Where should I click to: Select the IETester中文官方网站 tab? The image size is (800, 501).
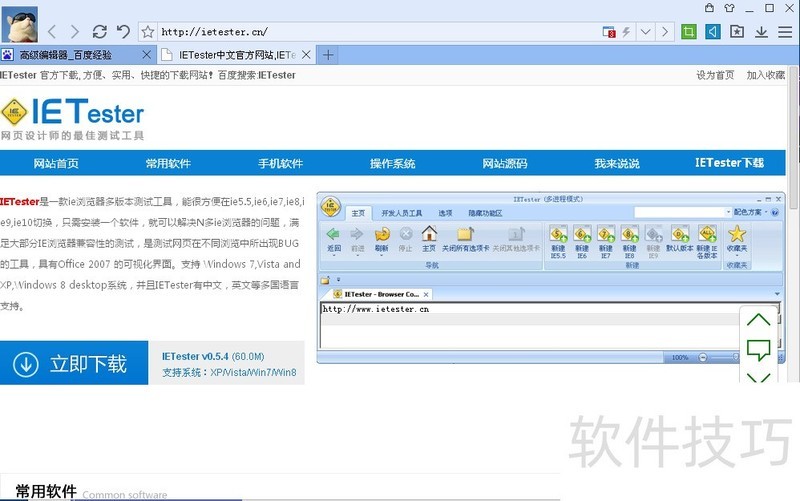click(x=236, y=55)
